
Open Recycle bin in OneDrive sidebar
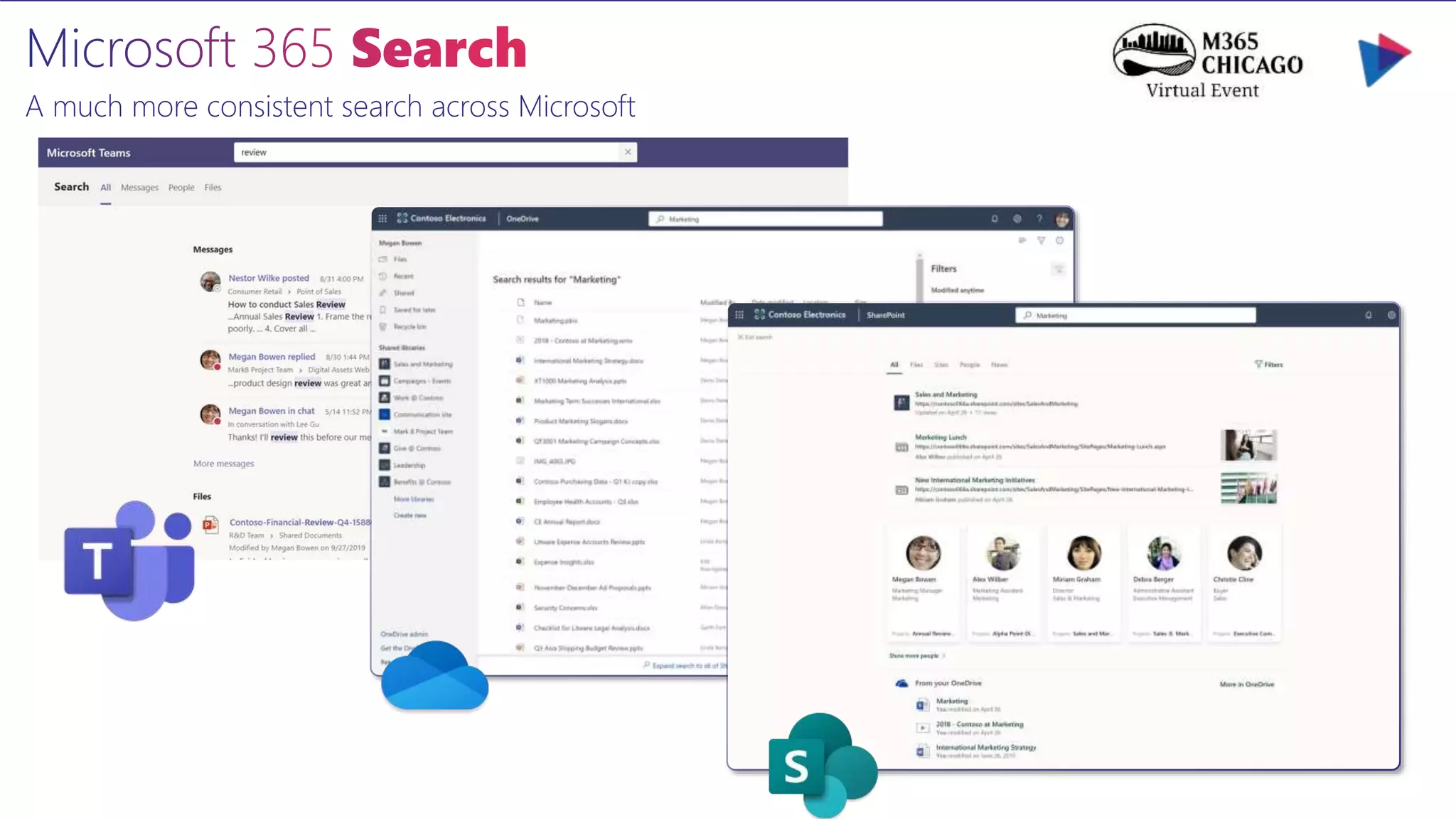click(409, 327)
